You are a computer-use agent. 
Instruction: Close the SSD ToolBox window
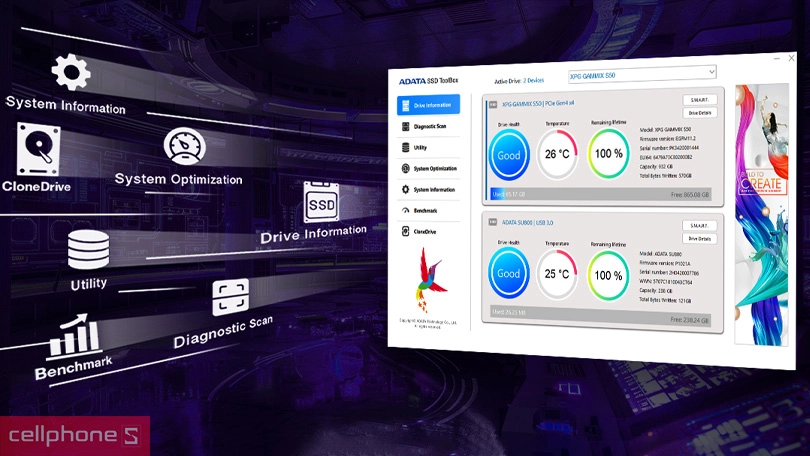coord(791,58)
